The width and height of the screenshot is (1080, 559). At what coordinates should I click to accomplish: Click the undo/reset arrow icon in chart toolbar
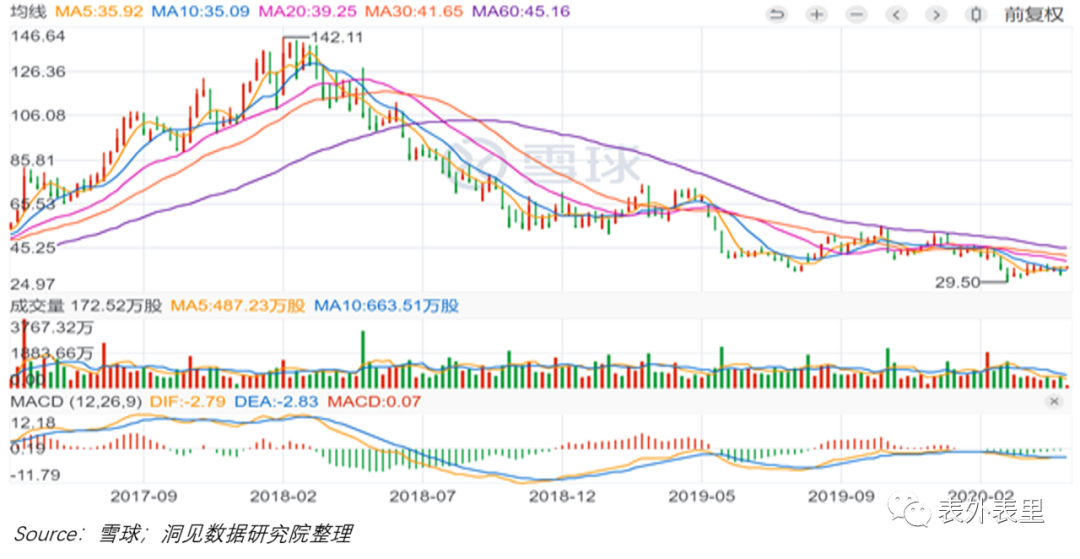tap(776, 14)
